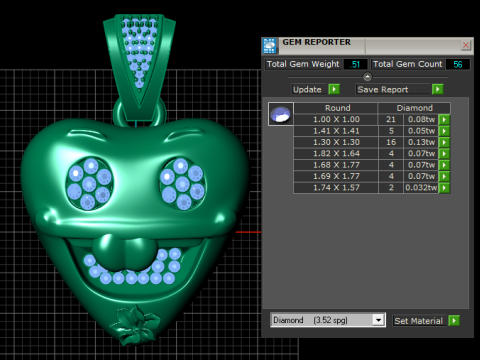
Task: Select the 1.68 X 1.77 size cell
Action: (336, 165)
